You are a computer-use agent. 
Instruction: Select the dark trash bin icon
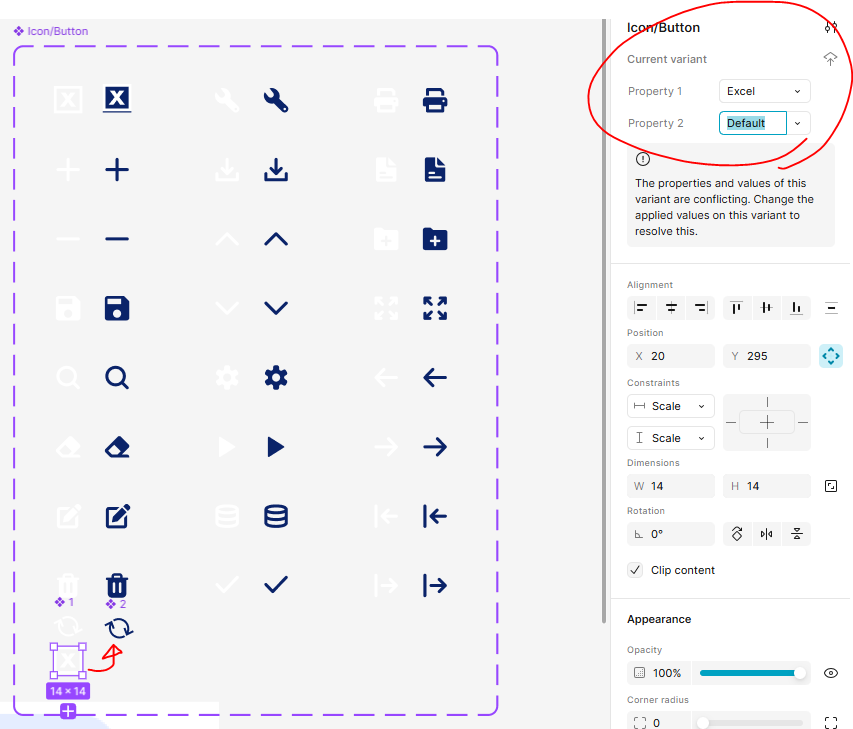click(x=117, y=585)
